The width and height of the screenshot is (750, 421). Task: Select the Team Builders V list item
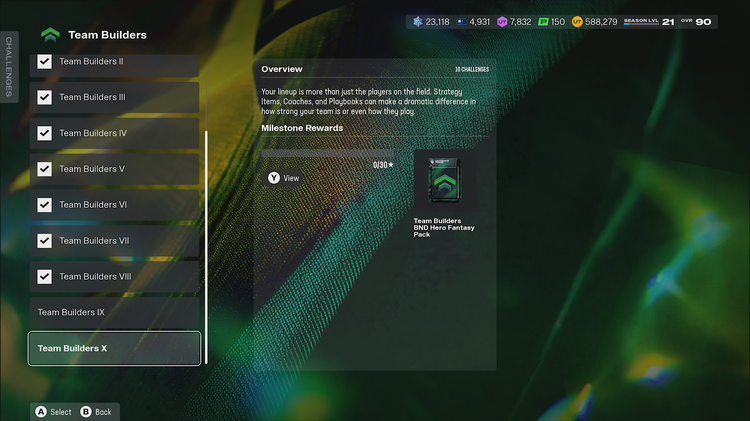[x=114, y=169]
